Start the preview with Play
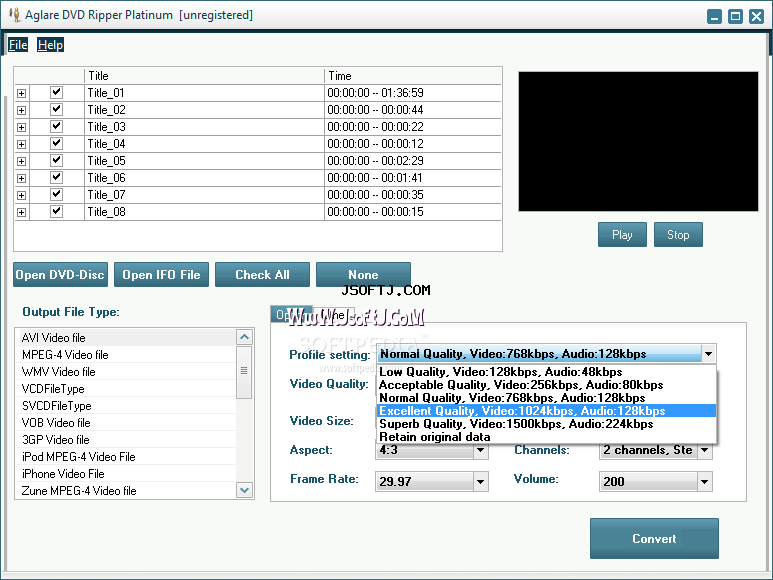Image resolution: width=773 pixels, height=580 pixels. coord(622,235)
